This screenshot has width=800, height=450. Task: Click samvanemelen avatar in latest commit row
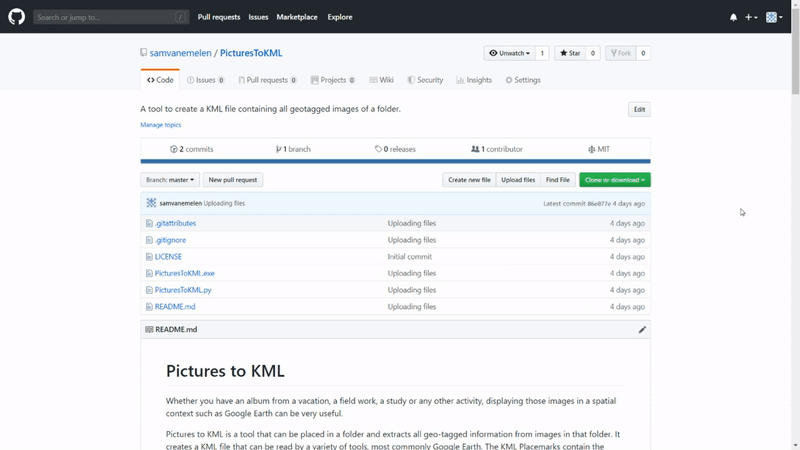(152, 203)
